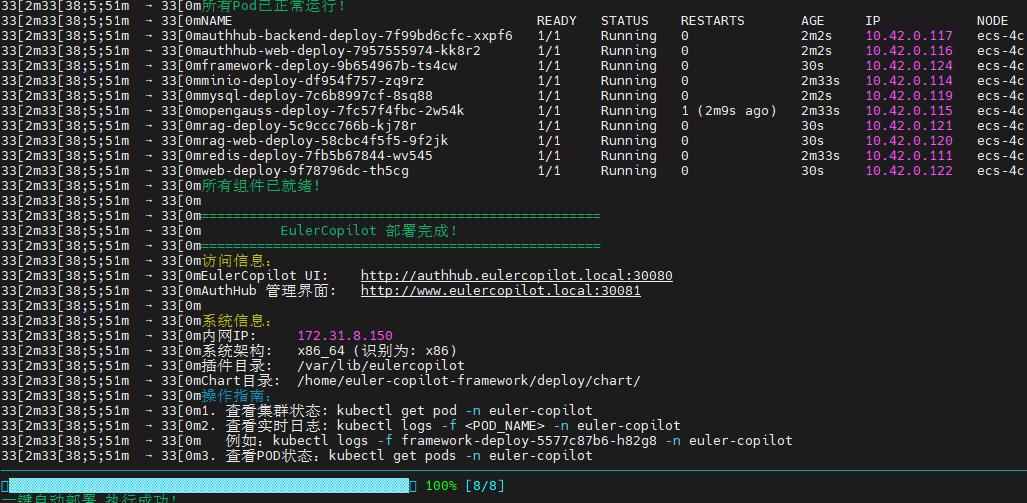Click command 'kubectl get pod -n euler-copilot'
This screenshot has width=1027, height=503.
pyautogui.click(x=464, y=411)
